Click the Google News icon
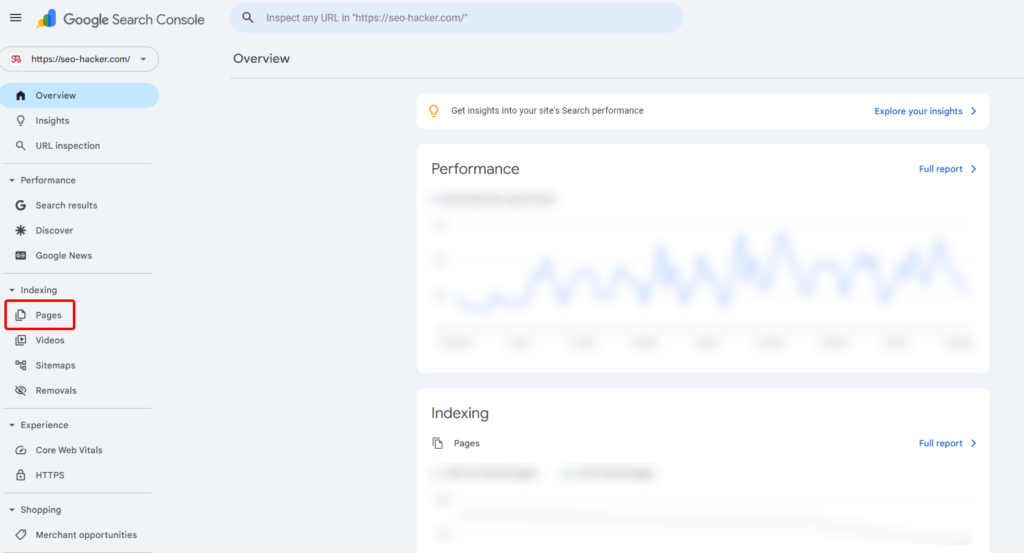The height and width of the screenshot is (553, 1024). (x=21, y=255)
